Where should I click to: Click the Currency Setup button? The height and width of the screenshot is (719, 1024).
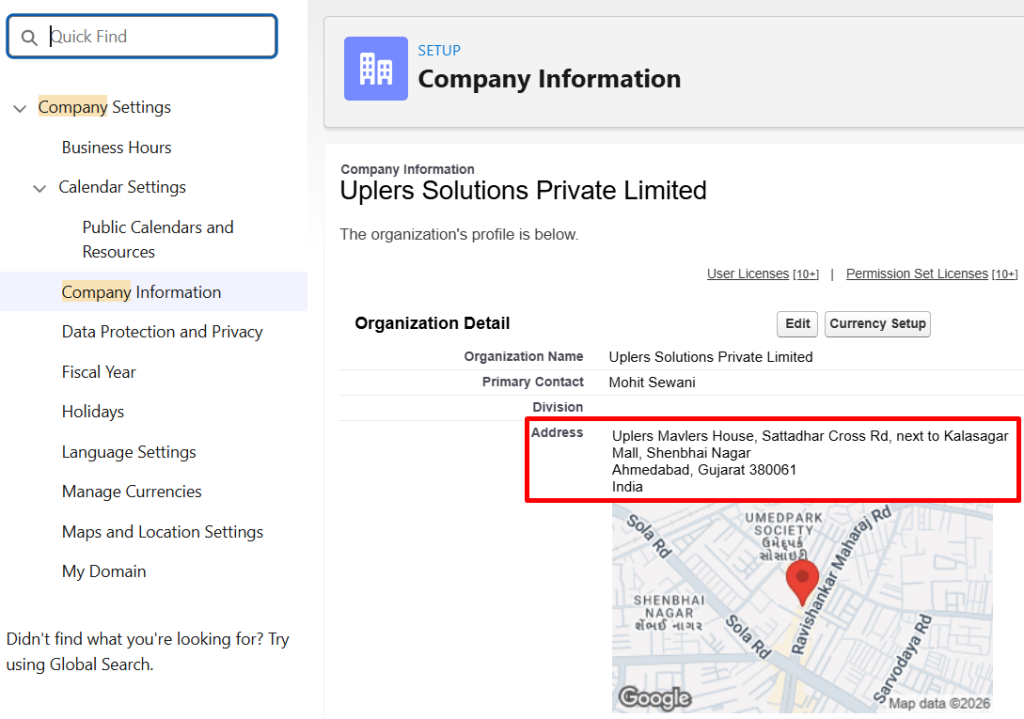click(878, 324)
